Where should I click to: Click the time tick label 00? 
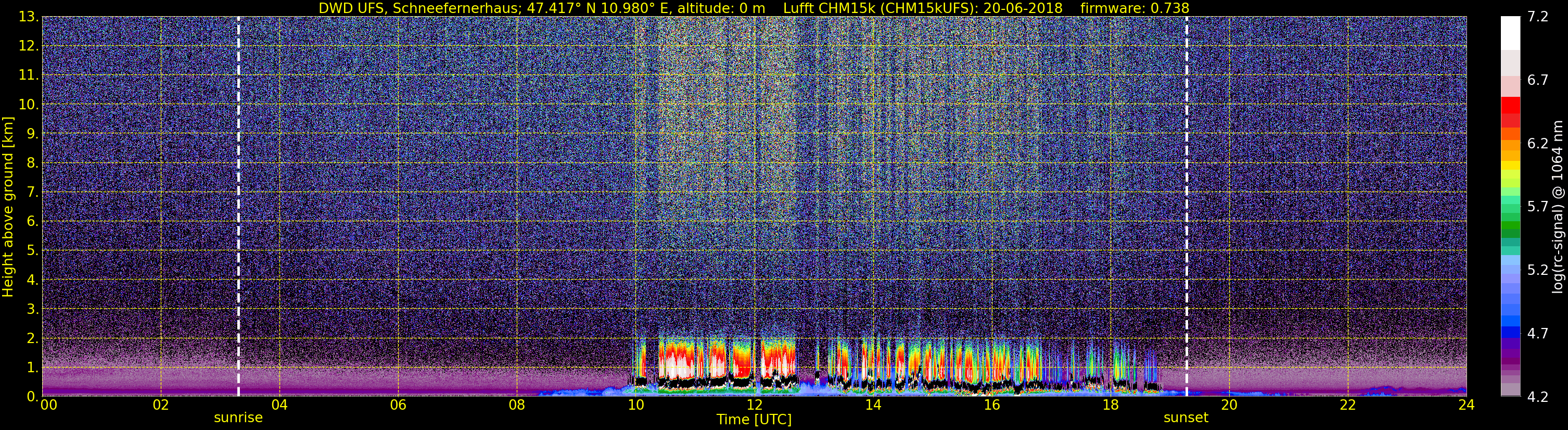[x=48, y=405]
